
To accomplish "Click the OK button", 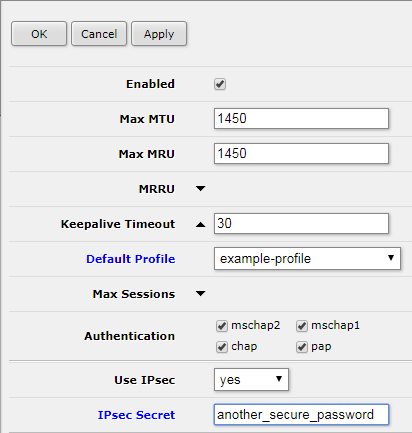I will [39, 34].
